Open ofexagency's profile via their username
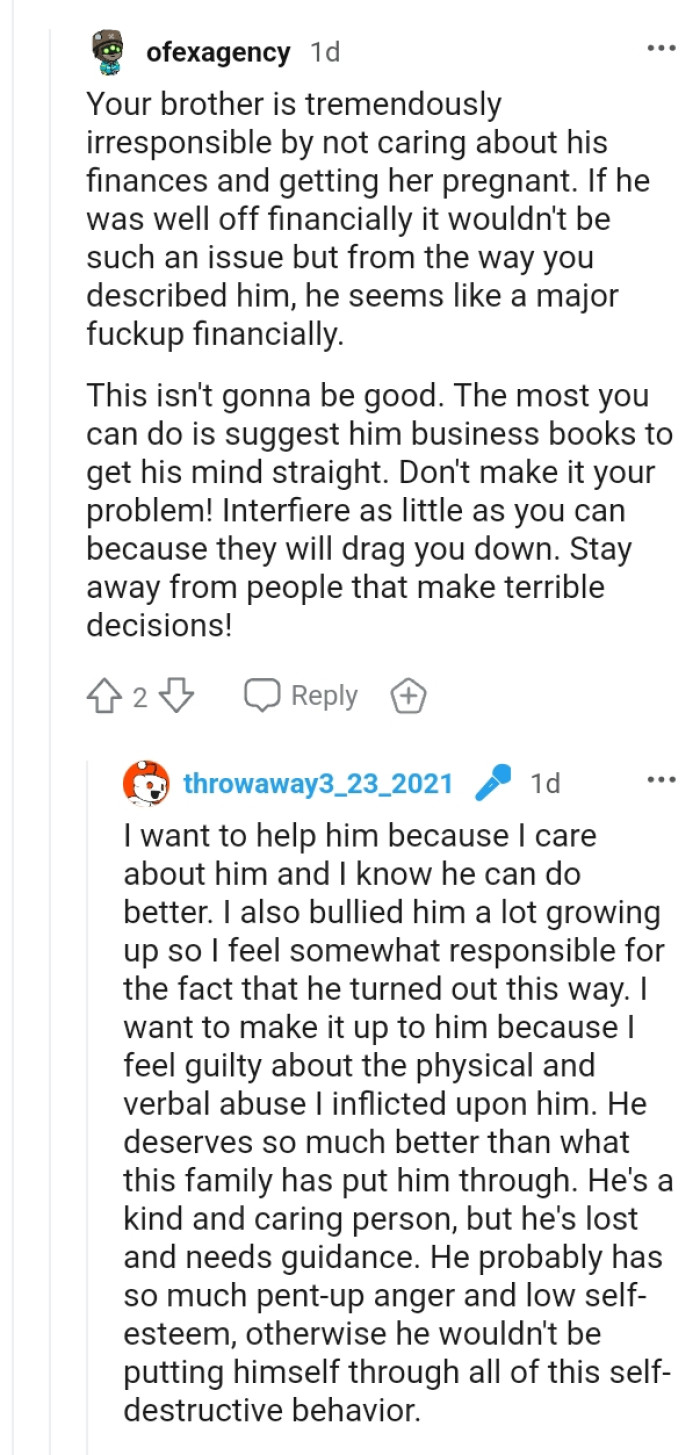700x1455 pixels. (x=218, y=51)
